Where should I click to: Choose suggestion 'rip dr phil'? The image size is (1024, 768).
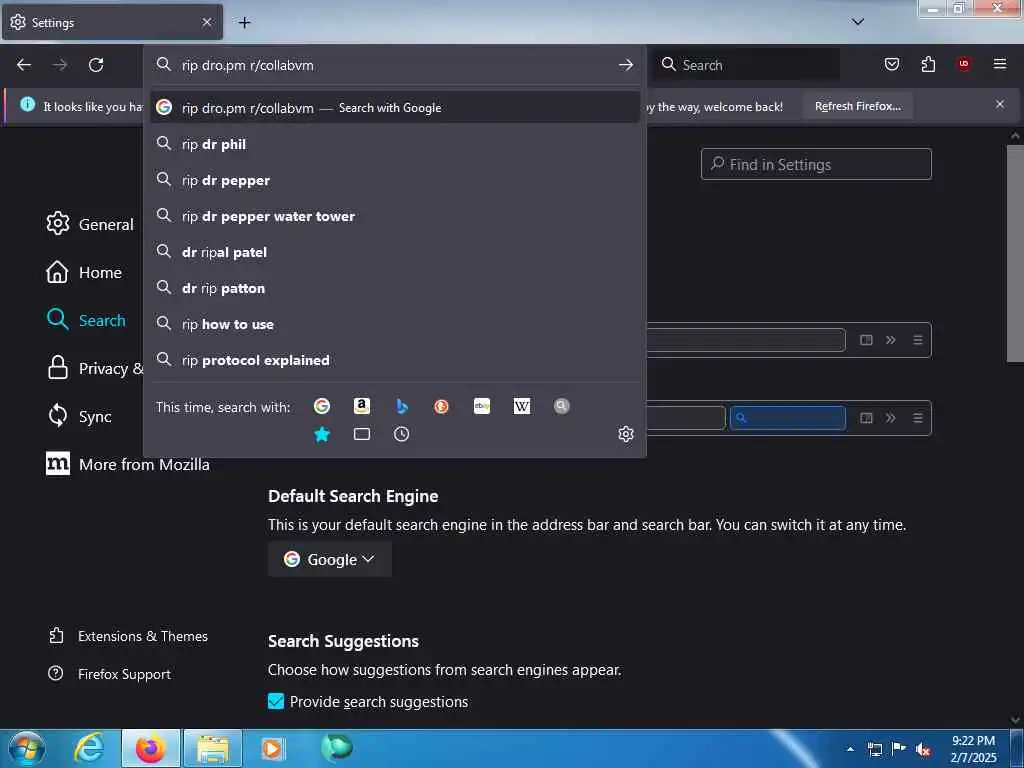pyautogui.click(x=394, y=144)
